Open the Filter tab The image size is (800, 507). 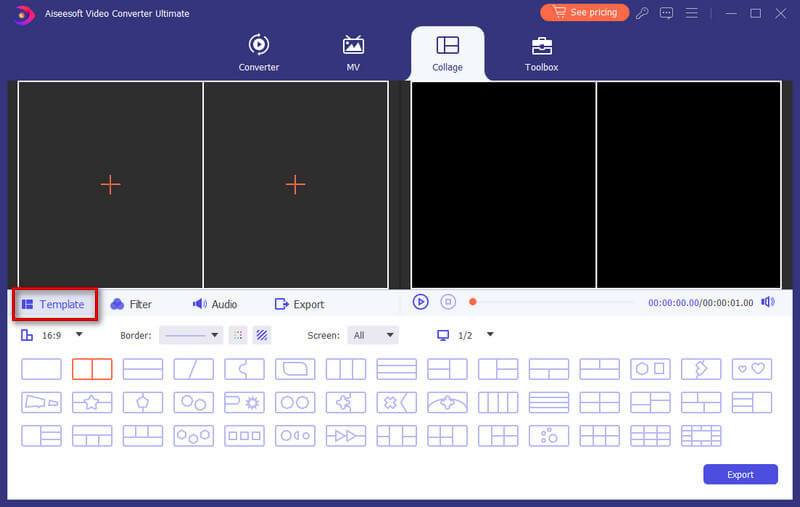(131, 304)
